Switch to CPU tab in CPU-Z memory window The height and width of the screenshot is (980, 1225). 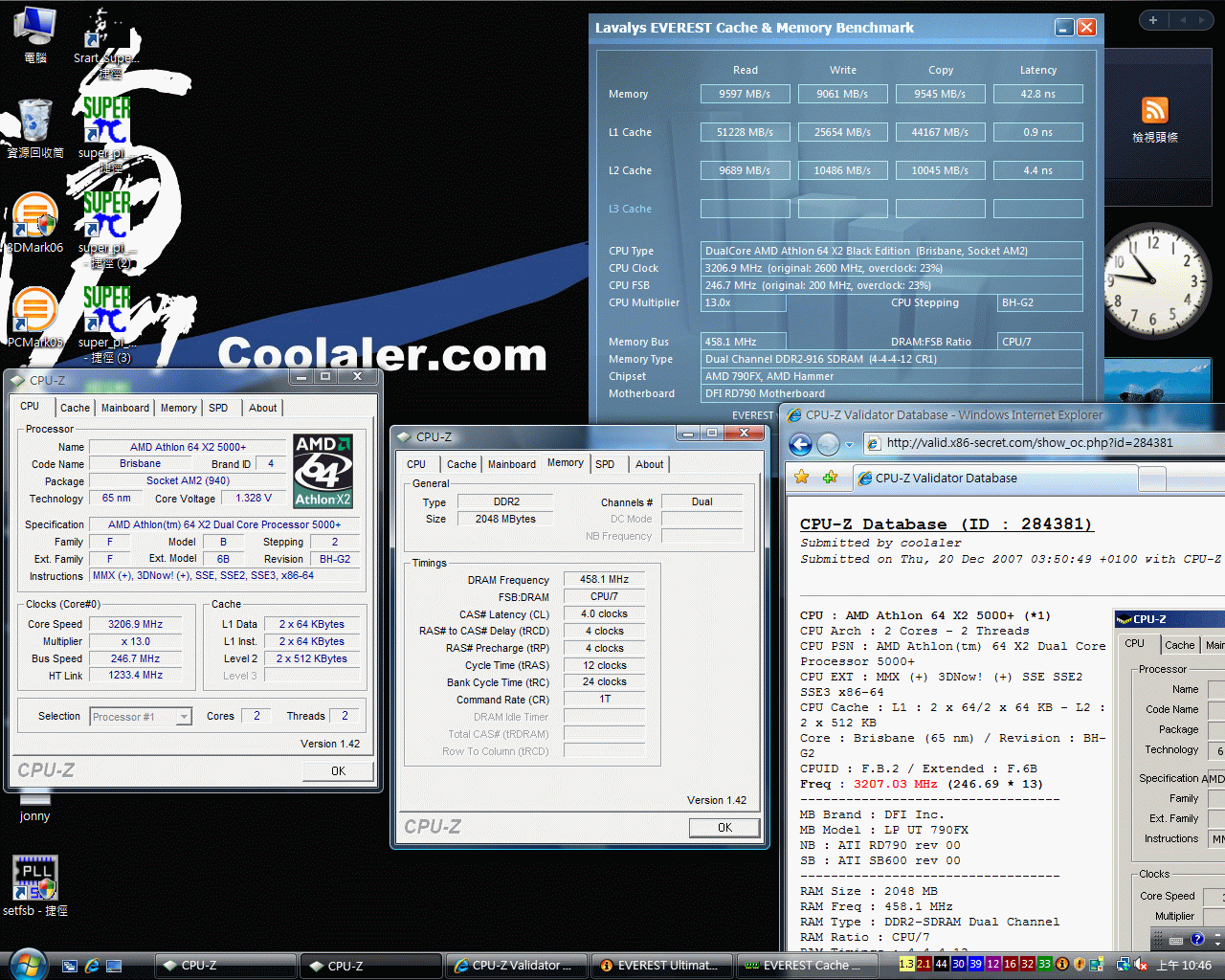tap(416, 464)
